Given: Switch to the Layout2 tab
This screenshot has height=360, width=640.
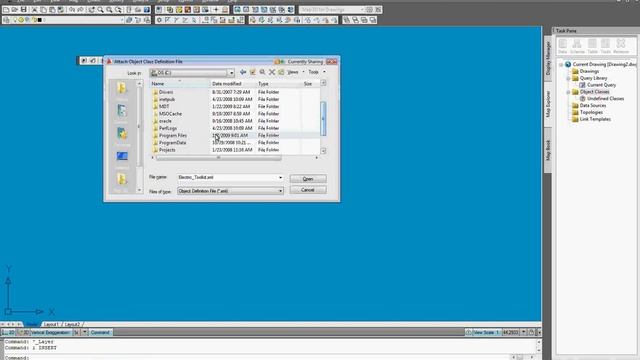Looking at the screenshot, I should click(x=72, y=324).
